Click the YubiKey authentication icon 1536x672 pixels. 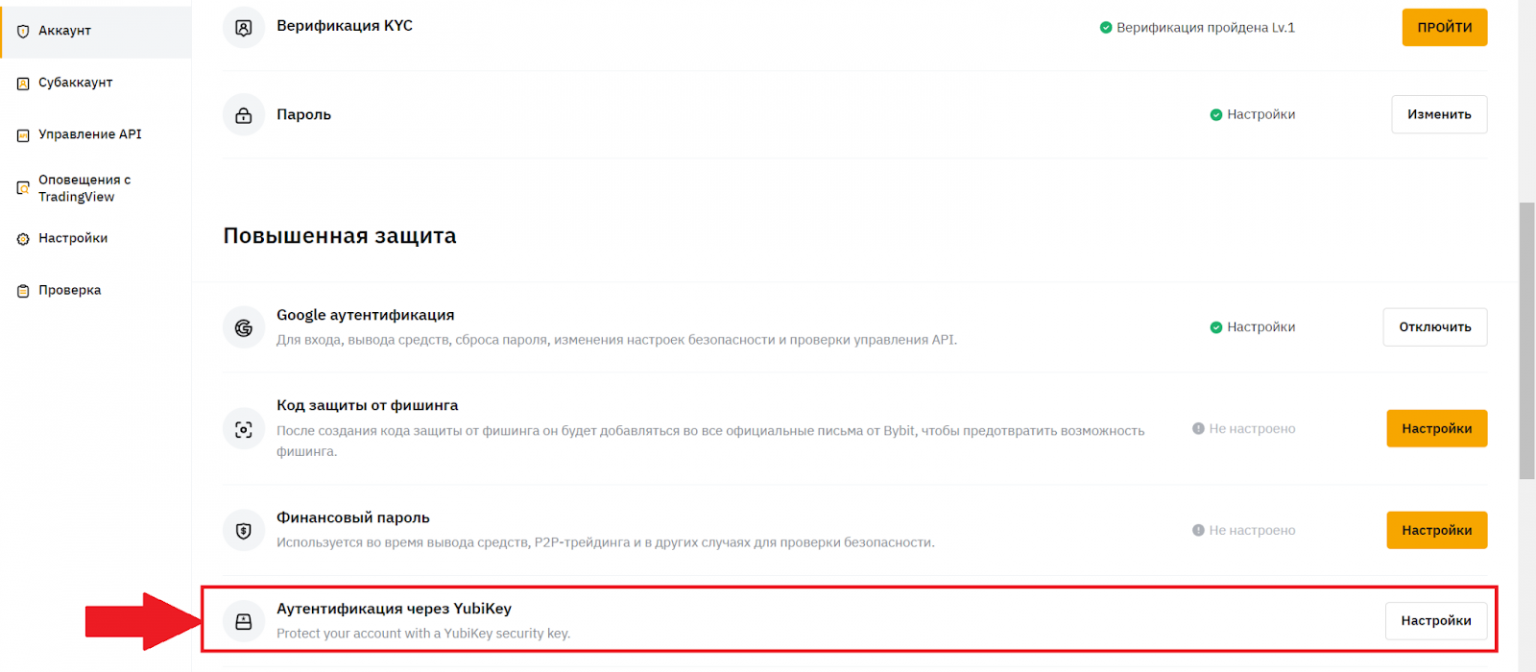(x=243, y=621)
